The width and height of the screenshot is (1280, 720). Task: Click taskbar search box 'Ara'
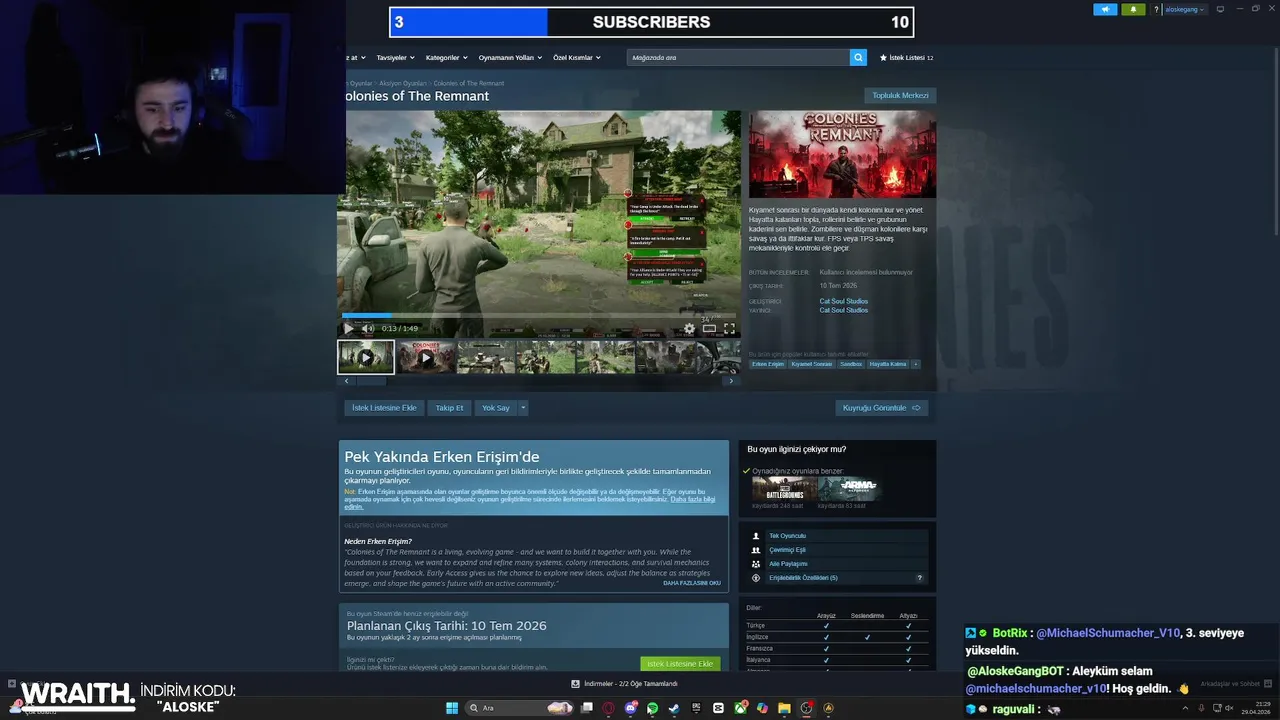pyautogui.click(x=521, y=708)
